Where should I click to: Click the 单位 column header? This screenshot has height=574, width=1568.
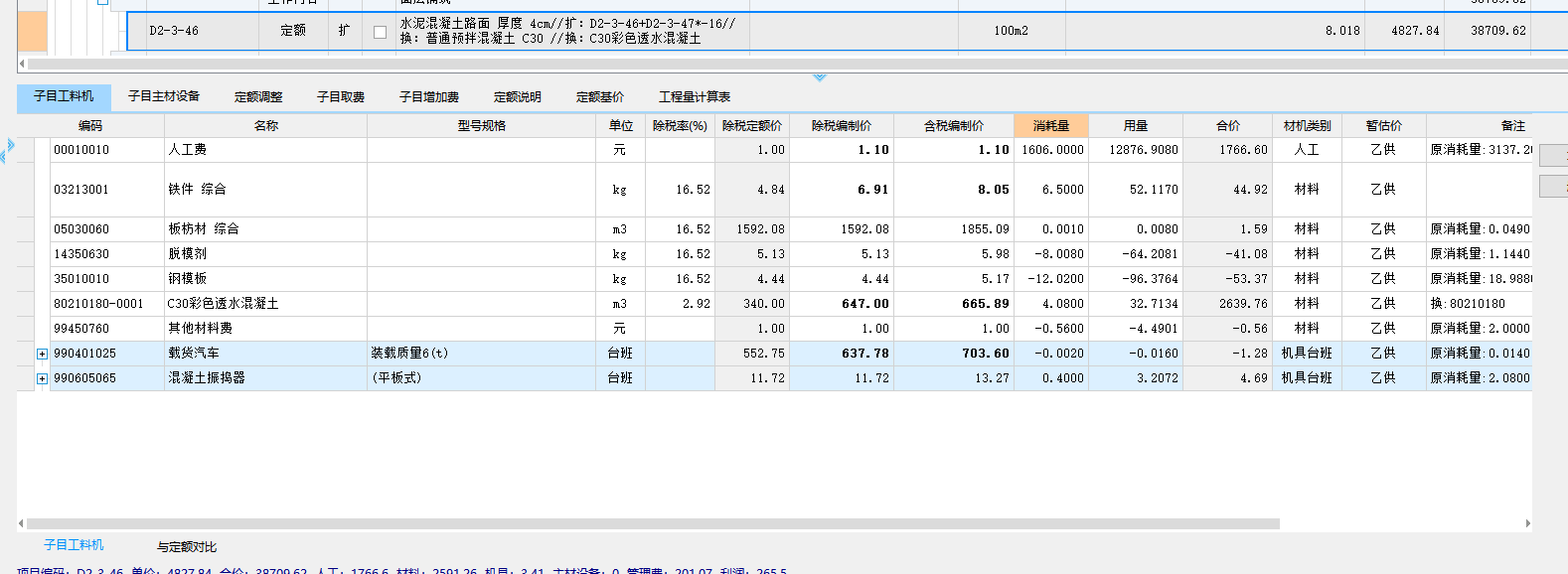pos(621,126)
